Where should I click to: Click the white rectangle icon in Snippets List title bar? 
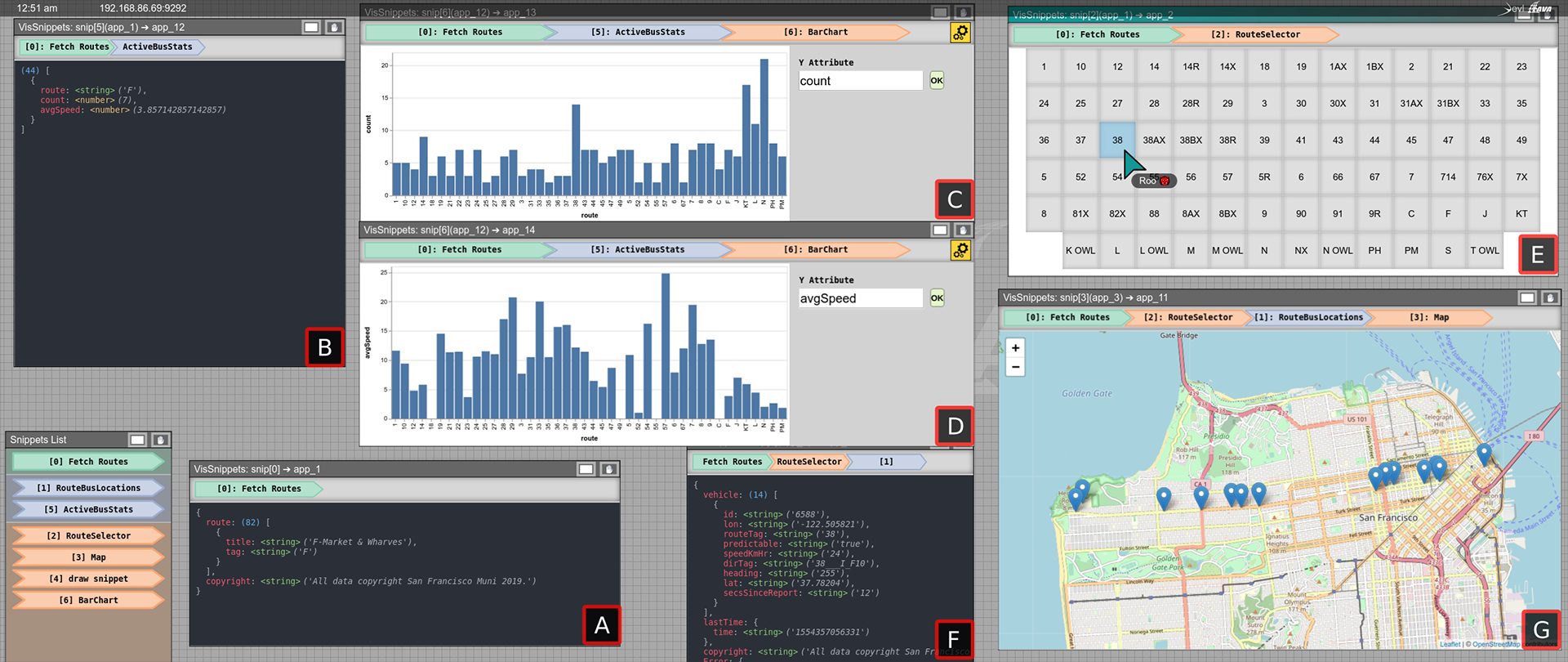coord(137,440)
